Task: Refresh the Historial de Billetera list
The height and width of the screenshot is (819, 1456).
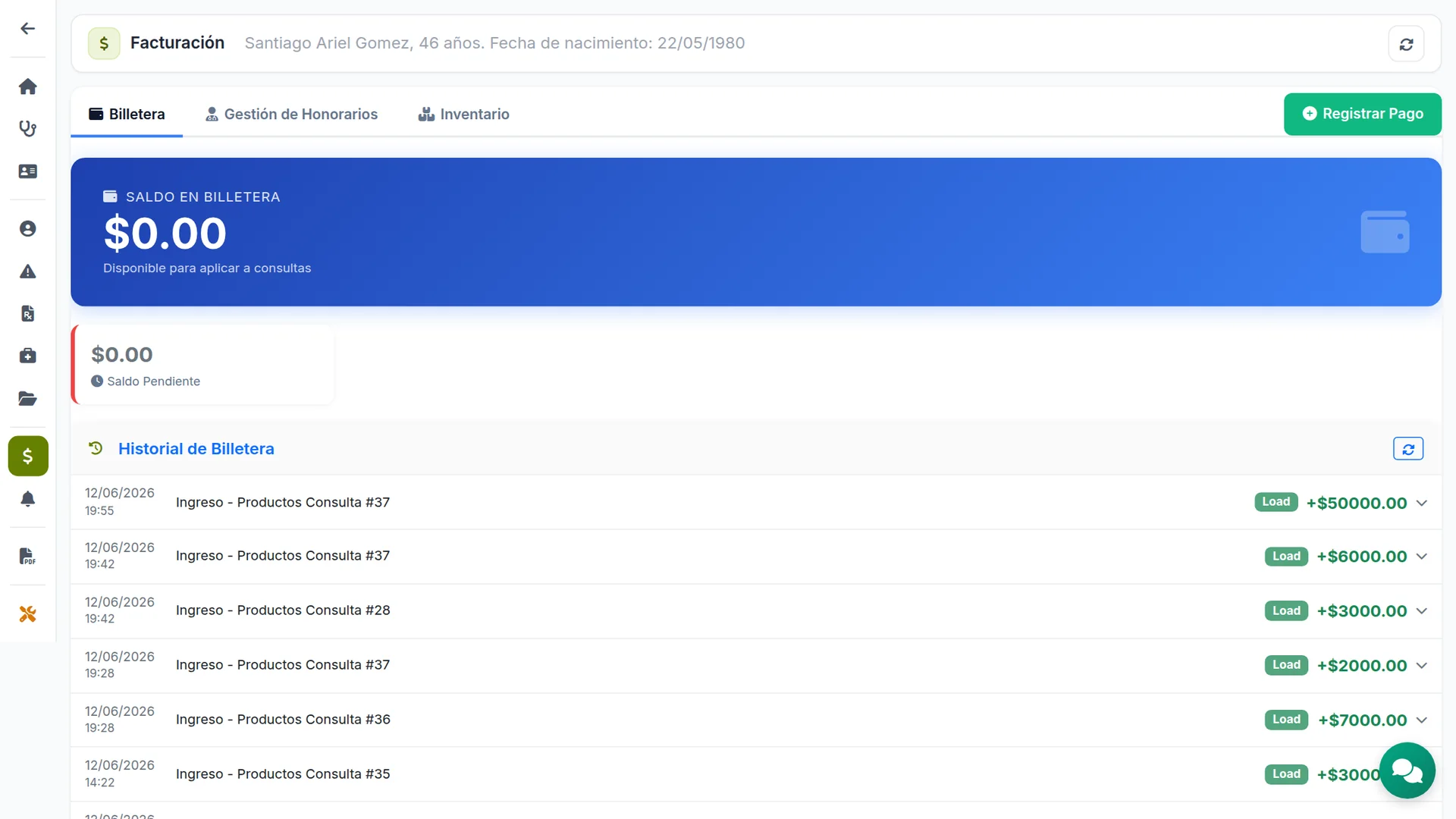Action: coord(1407,449)
